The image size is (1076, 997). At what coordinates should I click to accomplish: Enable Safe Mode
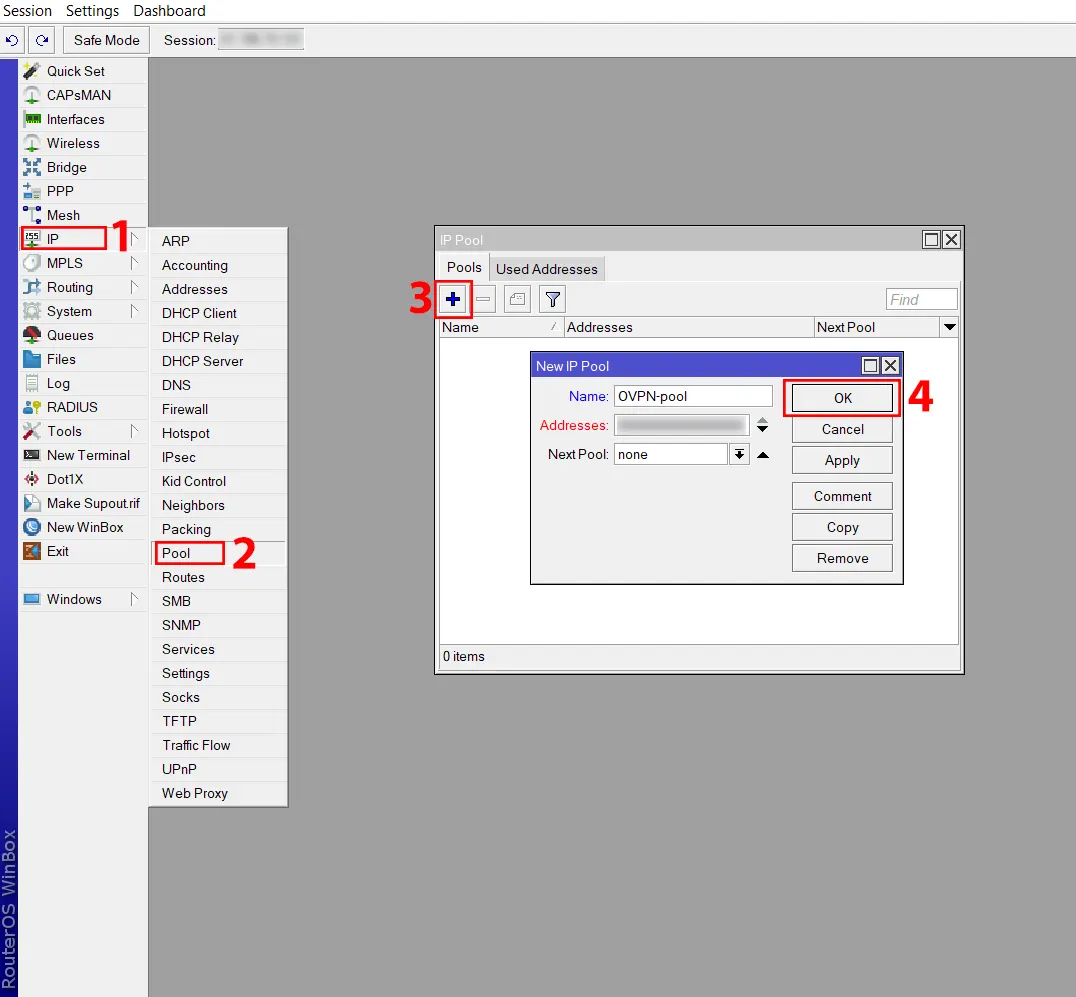pyautogui.click(x=105, y=40)
